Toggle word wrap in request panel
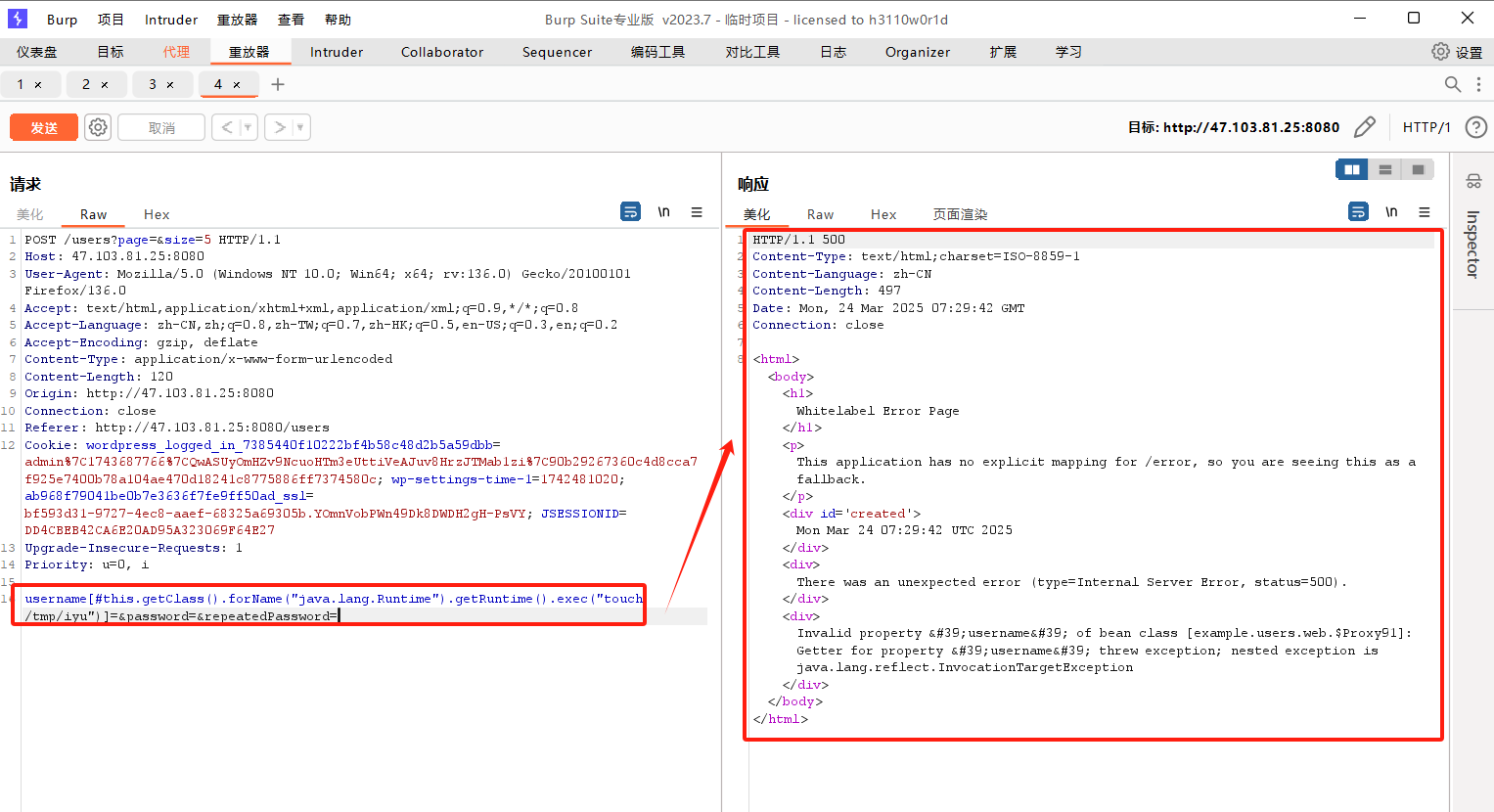The height and width of the screenshot is (812, 1494). pos(631,211)
